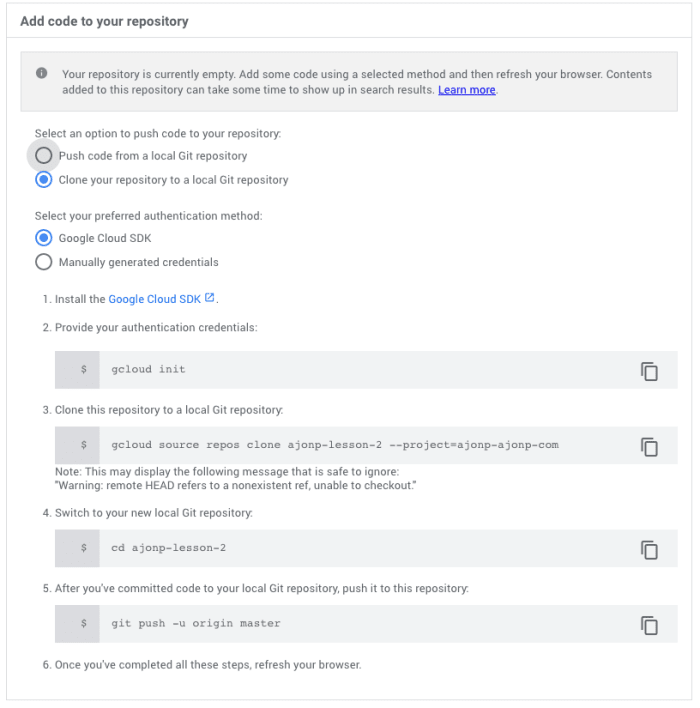Click the cd ajonp-lesson-2 command text
700x708 pixels.
click(168, 548)
